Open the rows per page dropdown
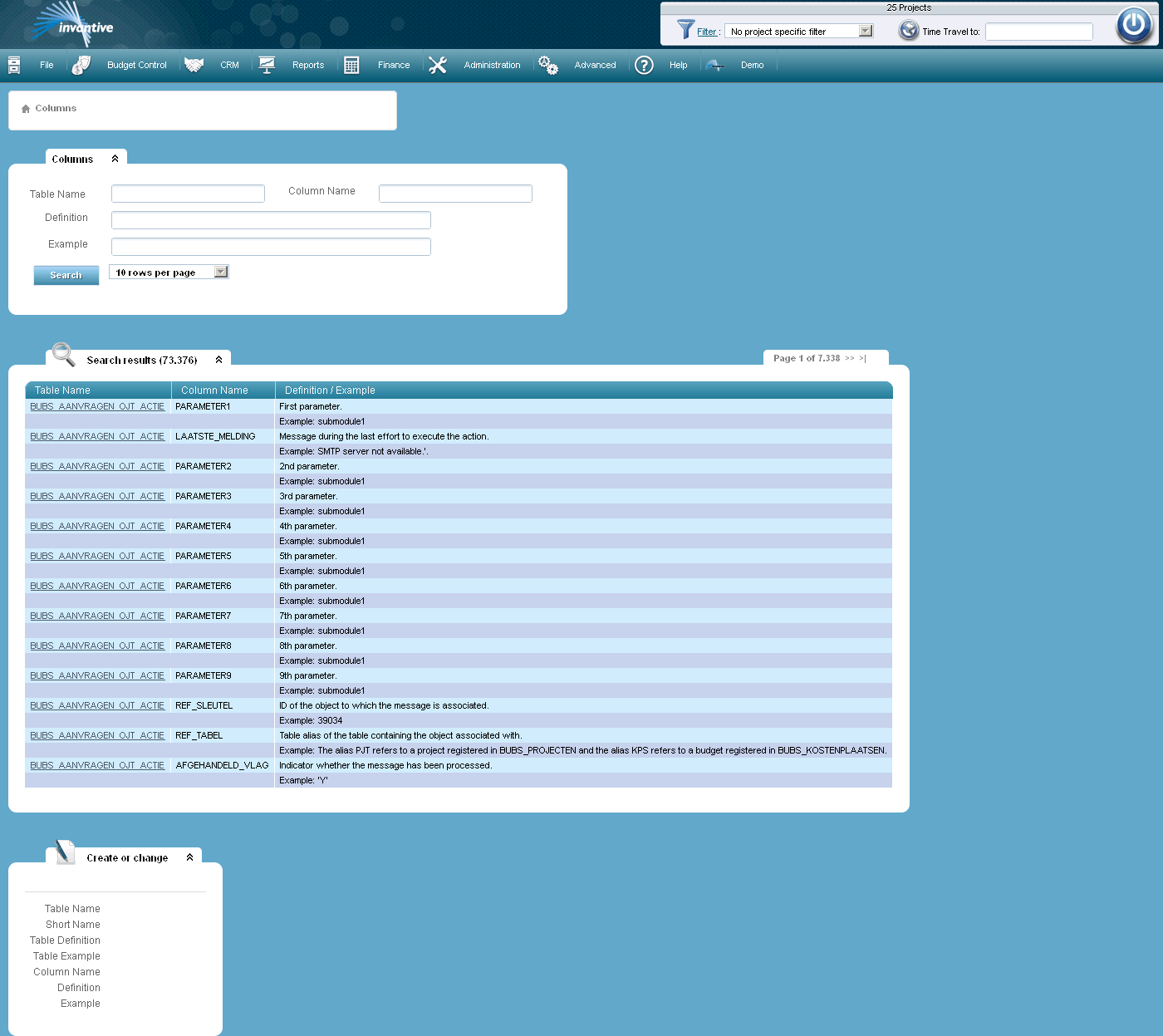The height and width of the screenshot is (1036, 1163). [220, 272]
